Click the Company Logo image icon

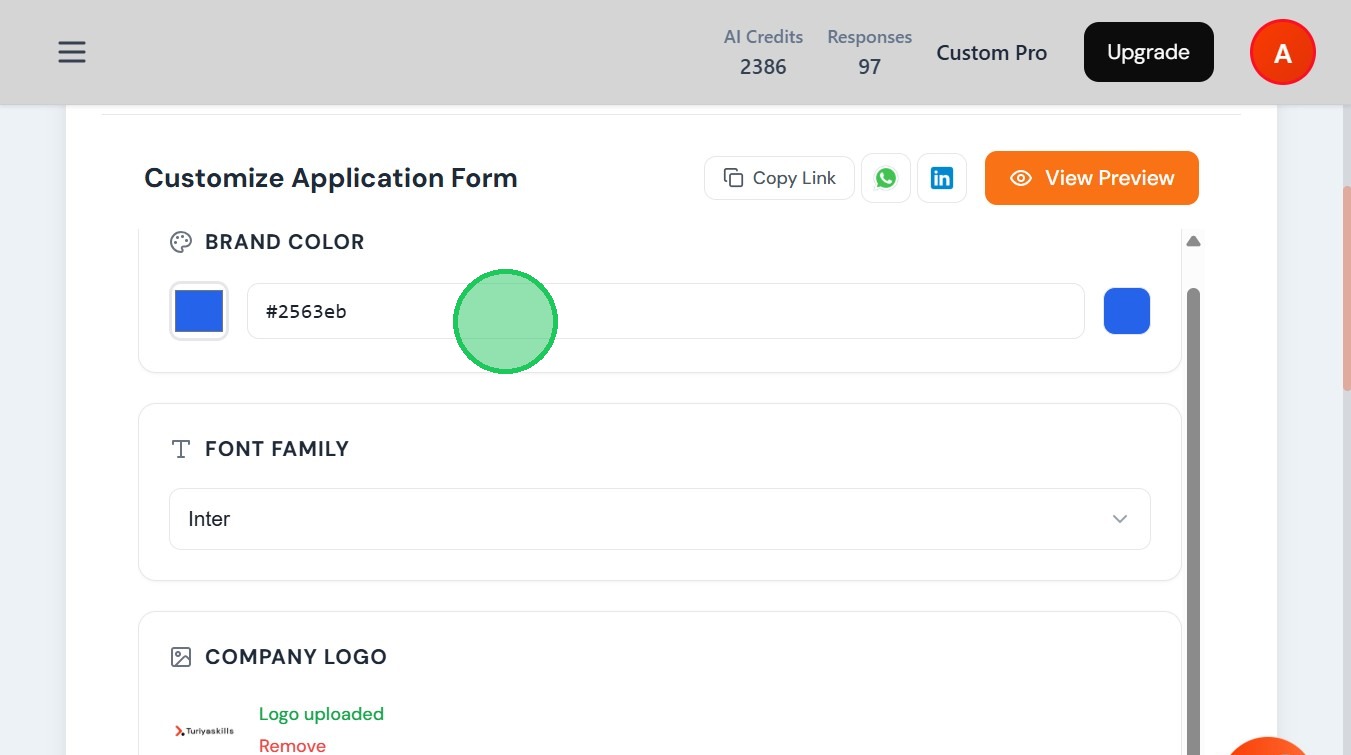(181, 657)
